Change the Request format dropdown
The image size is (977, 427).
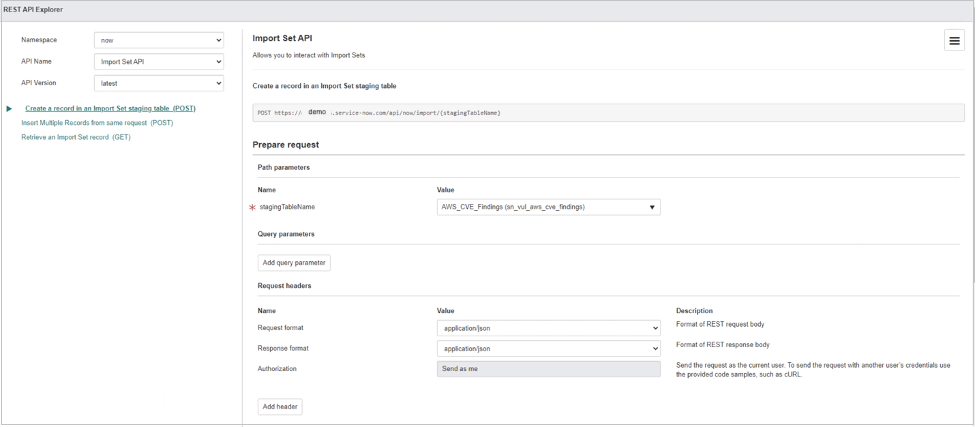(548, 328)
